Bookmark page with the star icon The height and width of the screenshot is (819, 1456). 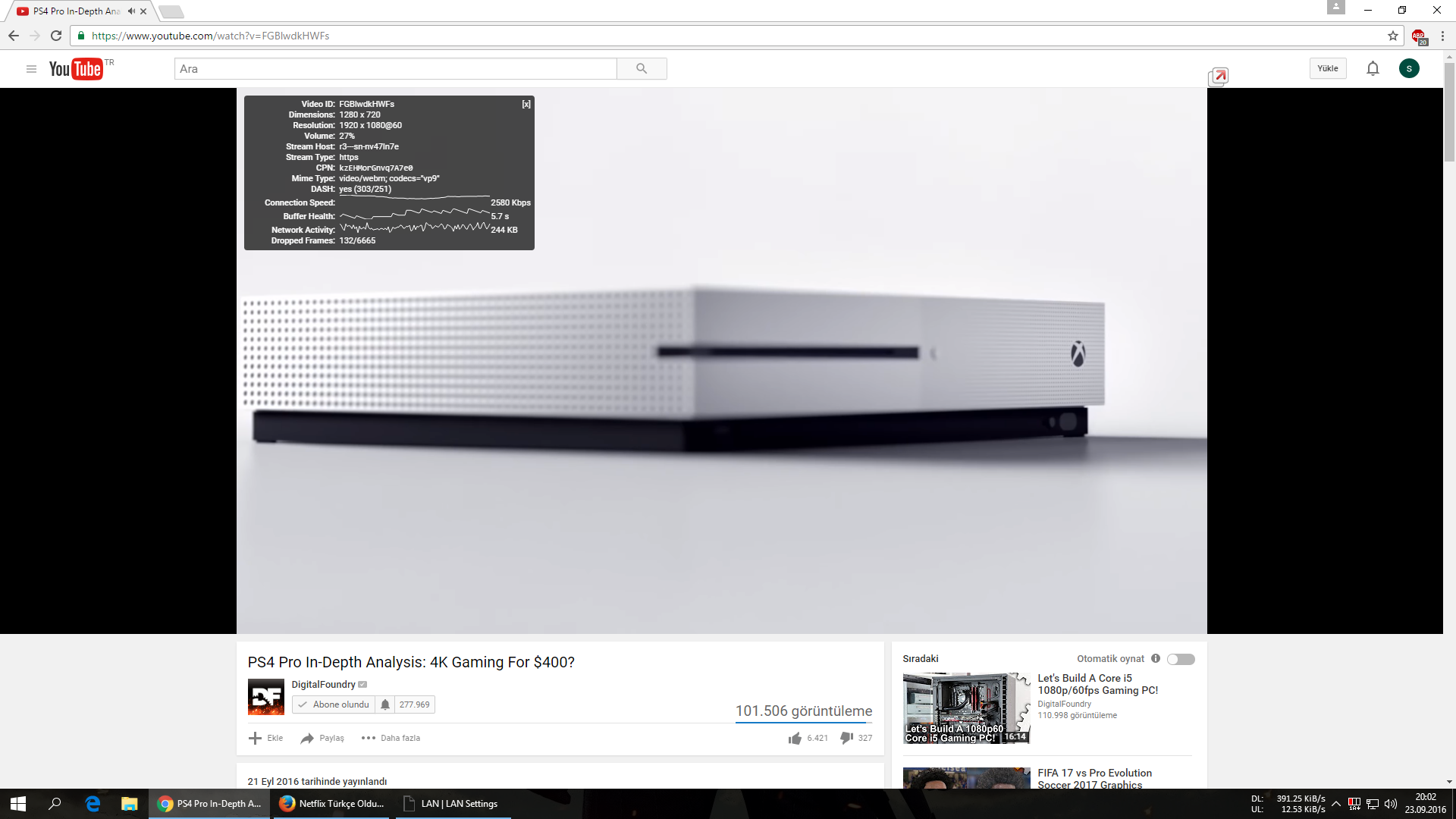coord(1393,36)
